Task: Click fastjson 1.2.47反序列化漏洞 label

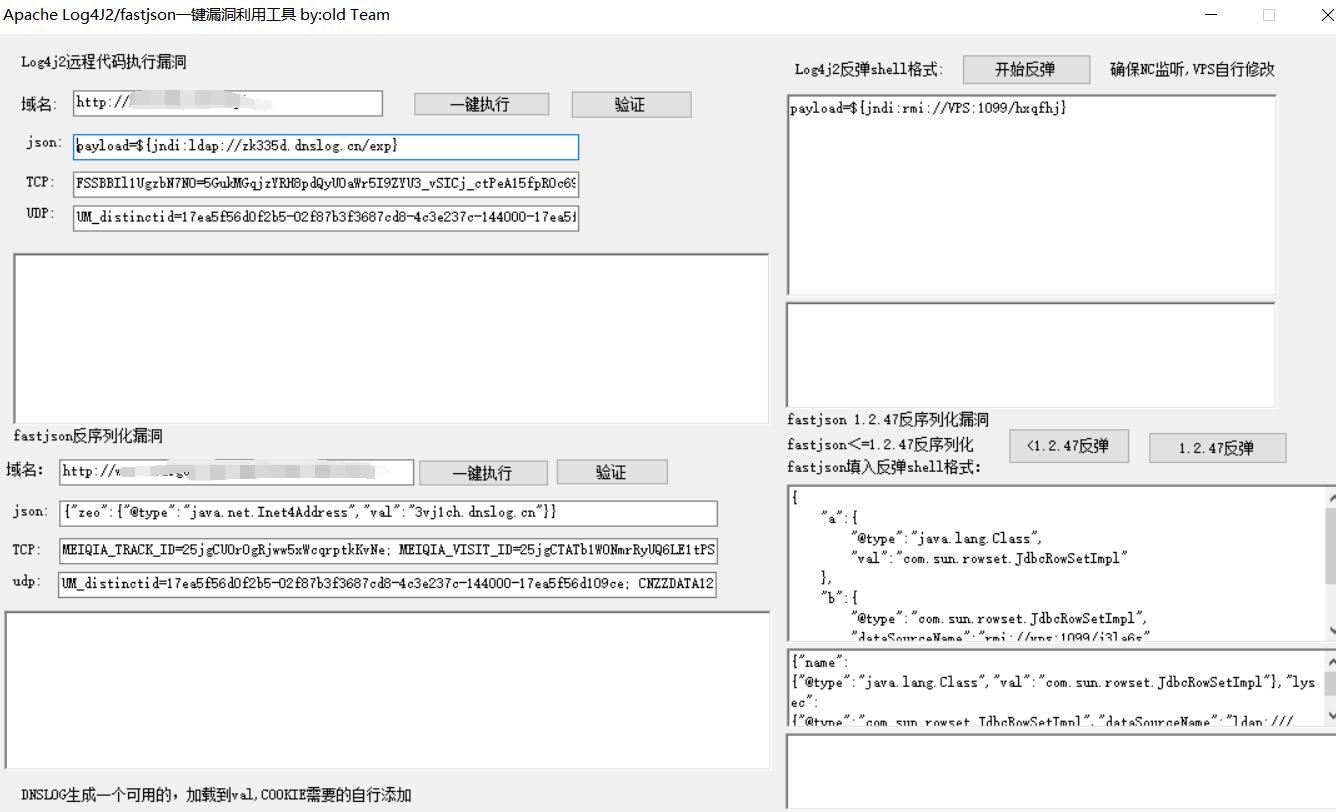Action: click(888, 420)
